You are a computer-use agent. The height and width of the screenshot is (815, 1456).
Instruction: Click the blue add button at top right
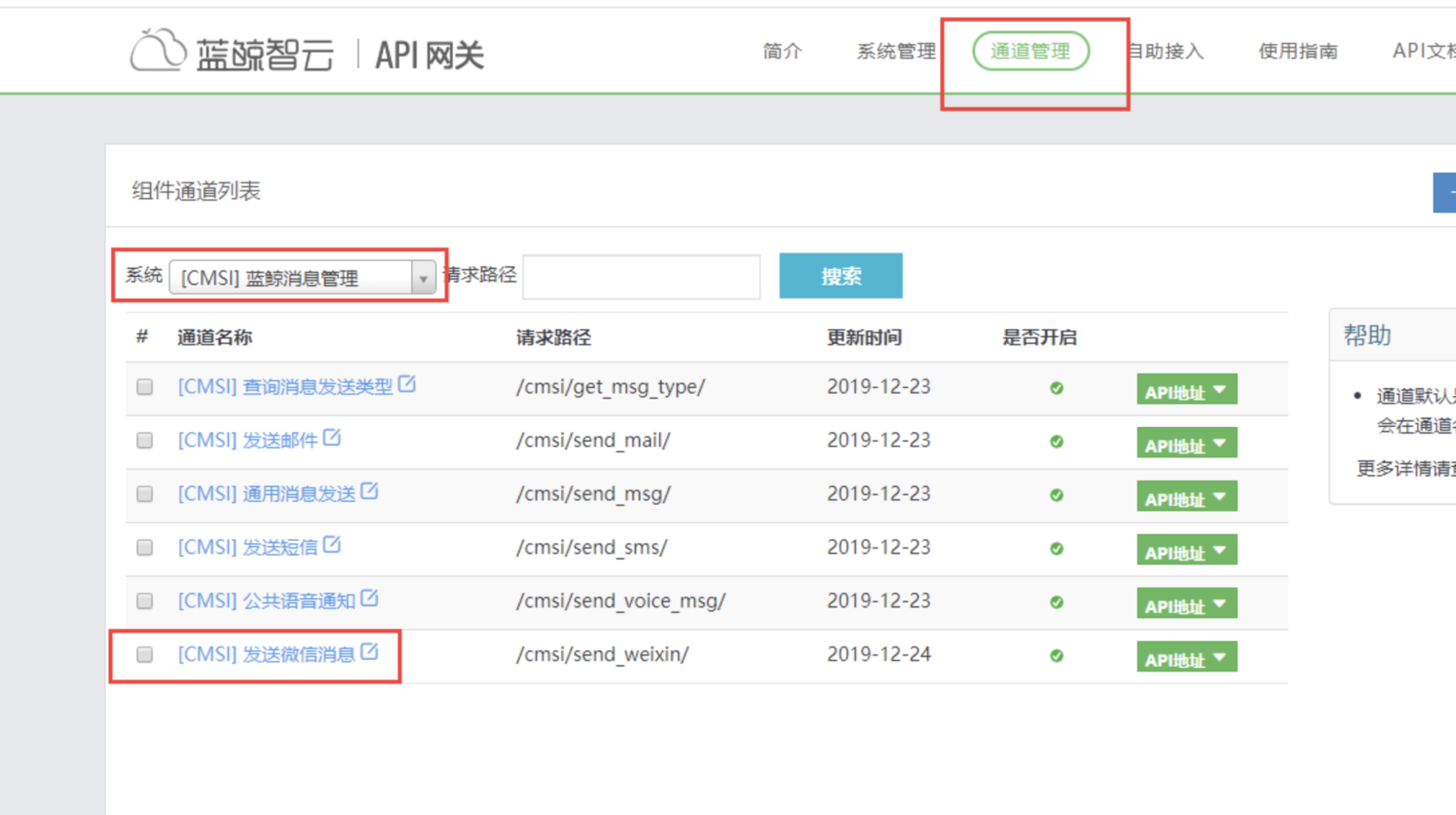(x=1445, y=192)
